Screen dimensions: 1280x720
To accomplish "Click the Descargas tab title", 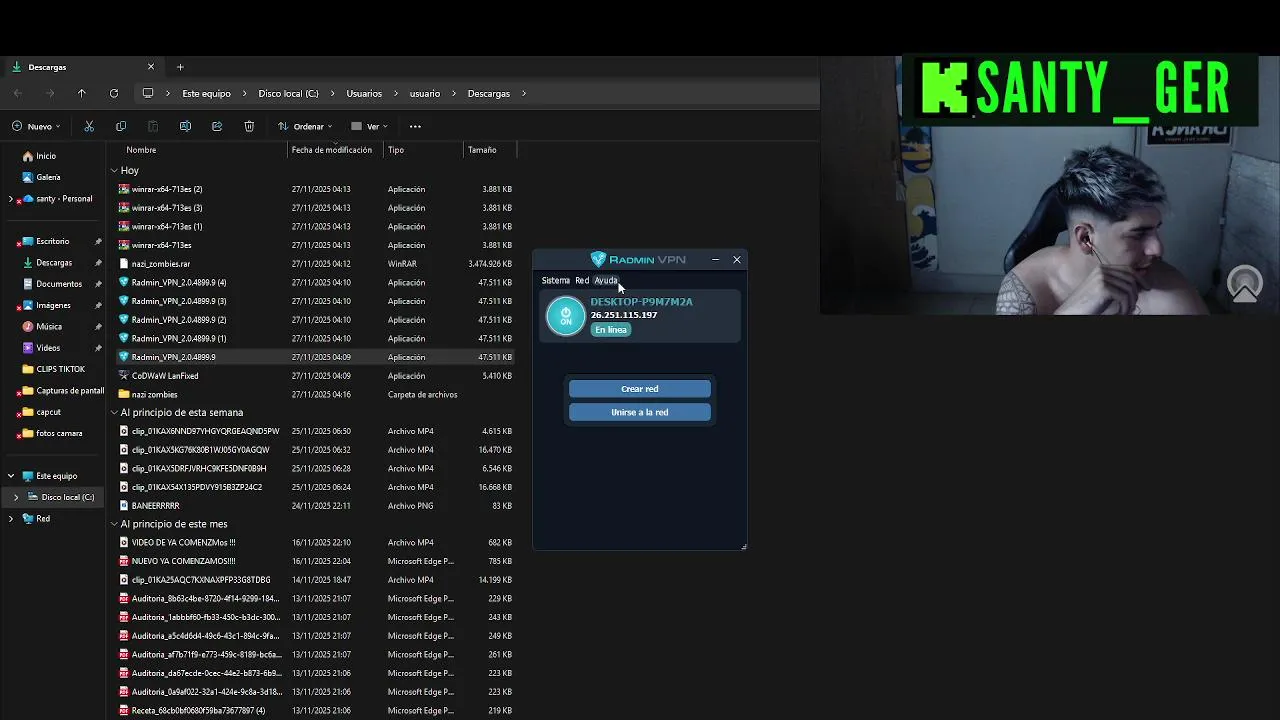I will point(47,67).
